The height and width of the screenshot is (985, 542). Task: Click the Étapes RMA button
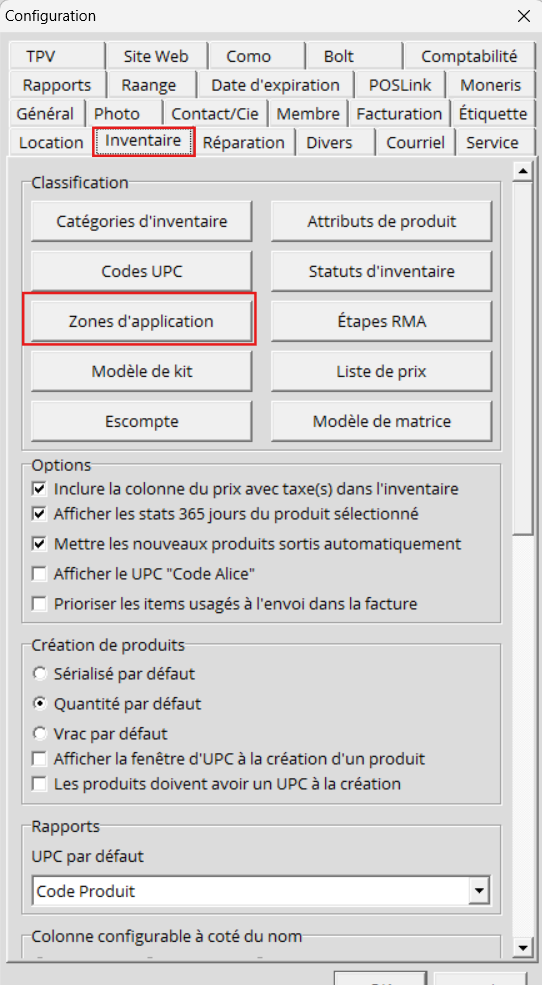pyautogui.click(x=381, y=321)
